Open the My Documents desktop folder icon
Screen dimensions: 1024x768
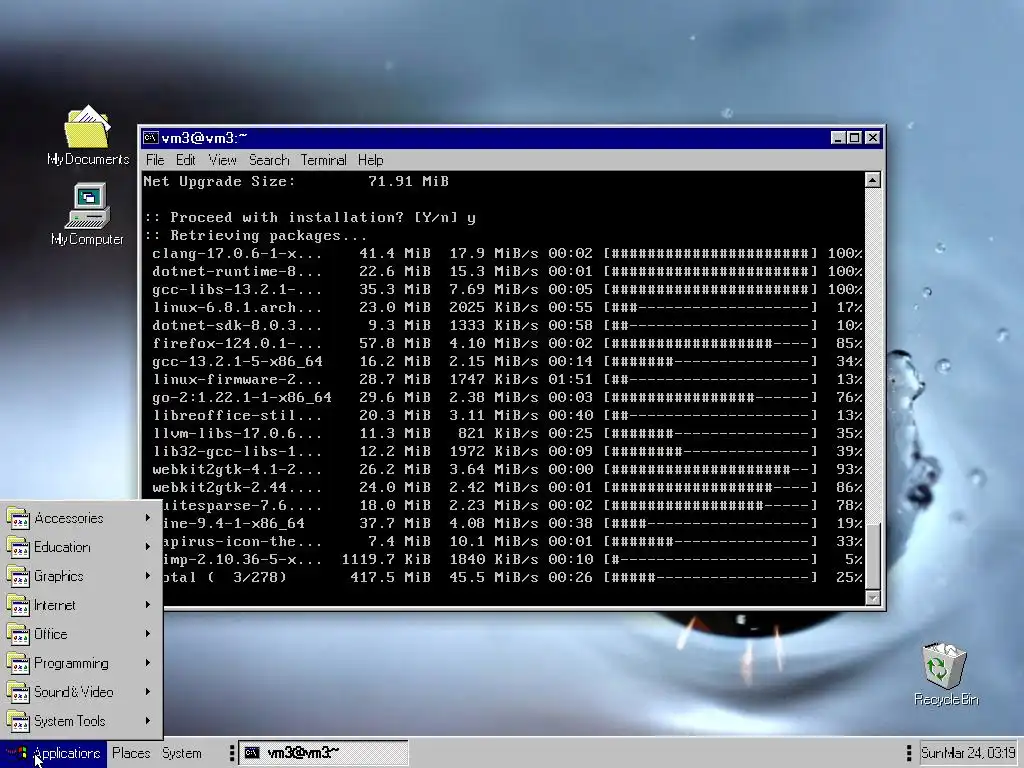coord(88,127)
